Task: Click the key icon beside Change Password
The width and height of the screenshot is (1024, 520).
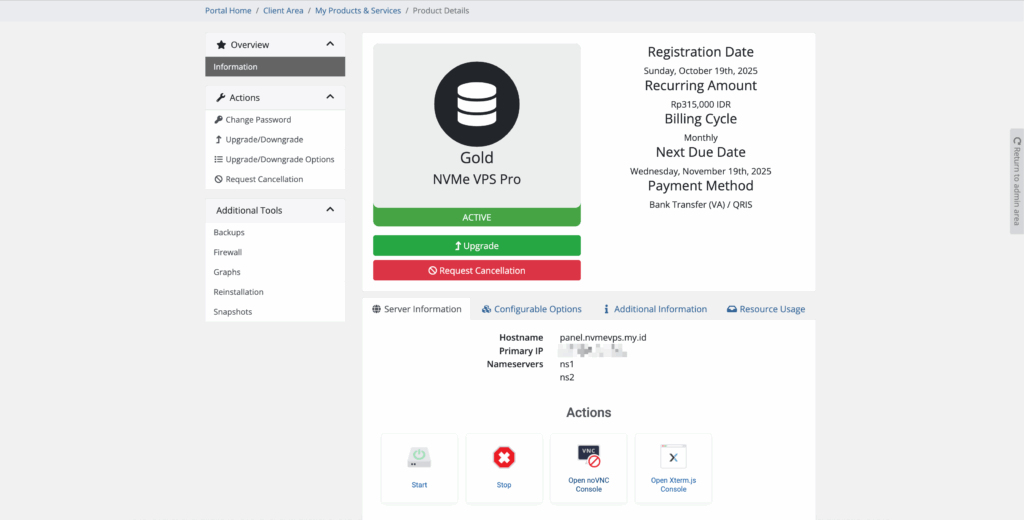Action: (218, 120)
